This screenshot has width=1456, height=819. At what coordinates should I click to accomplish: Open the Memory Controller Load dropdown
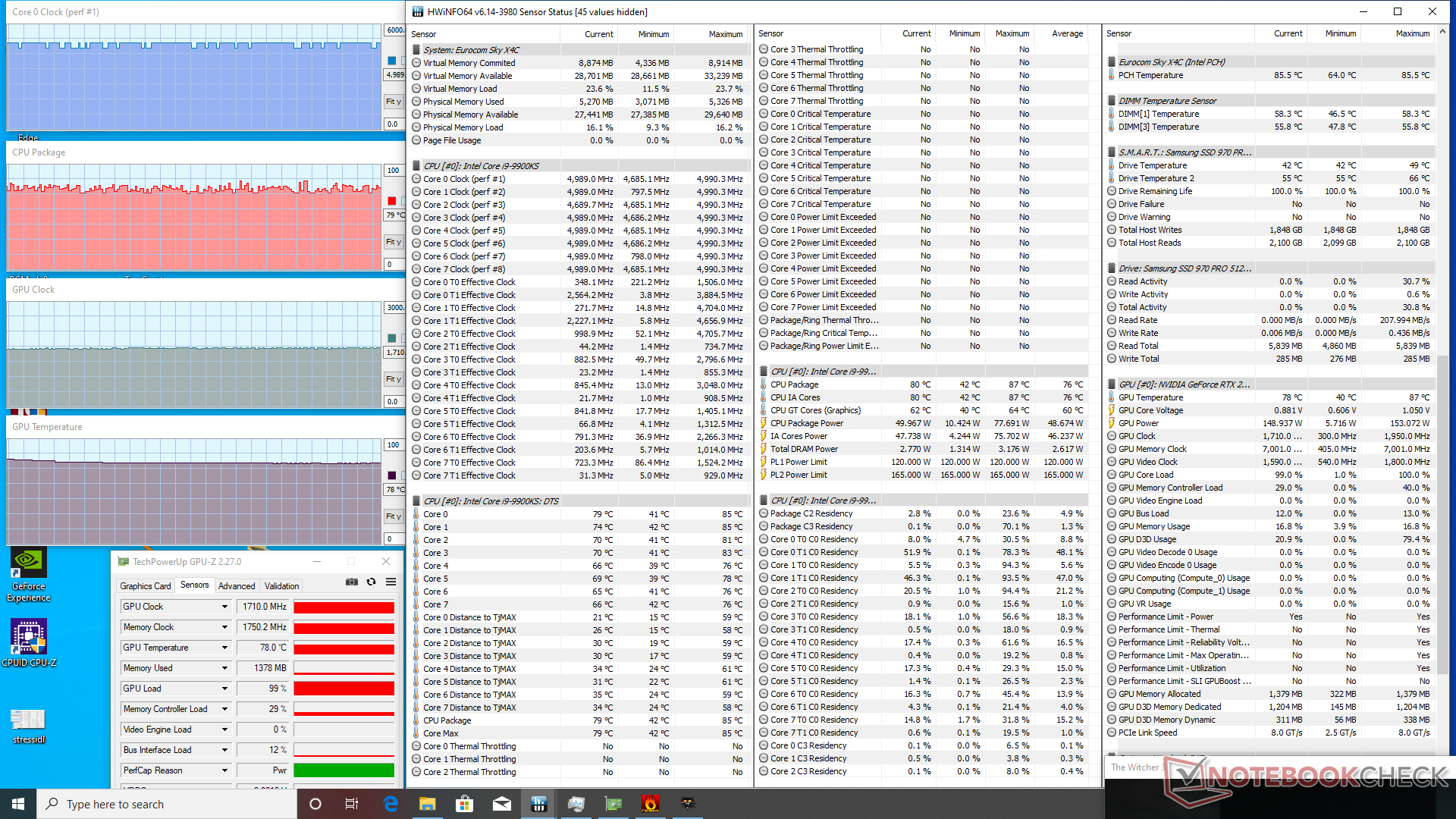(x=224, y=709)
